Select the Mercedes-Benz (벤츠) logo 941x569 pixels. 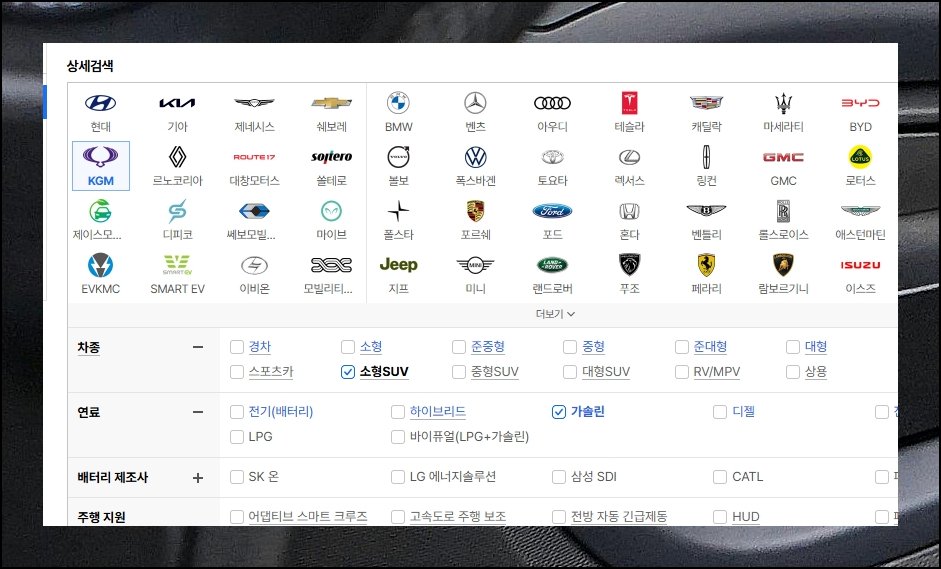tap(475, 103)
